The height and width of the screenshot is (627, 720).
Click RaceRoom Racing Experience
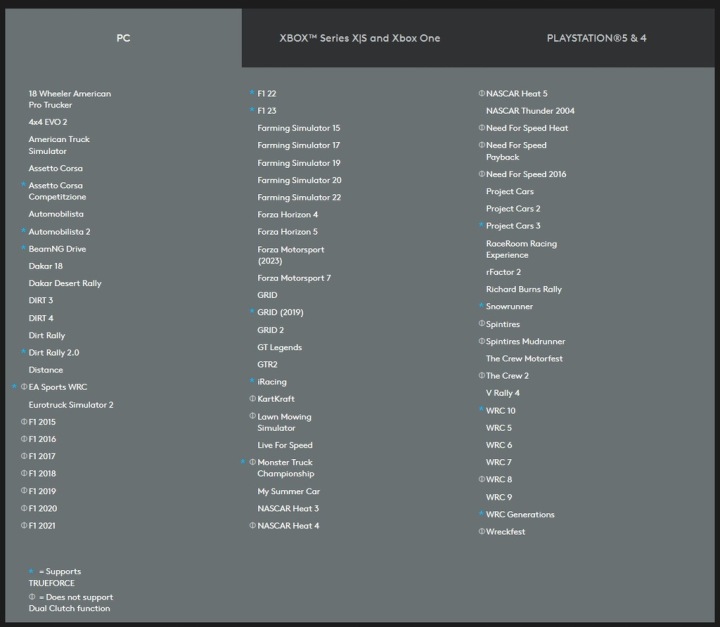[521, 249]
